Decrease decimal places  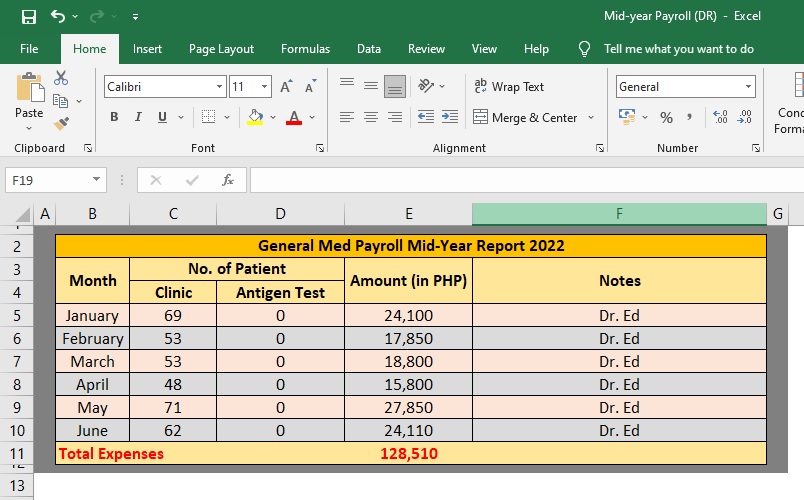[744, 117]
